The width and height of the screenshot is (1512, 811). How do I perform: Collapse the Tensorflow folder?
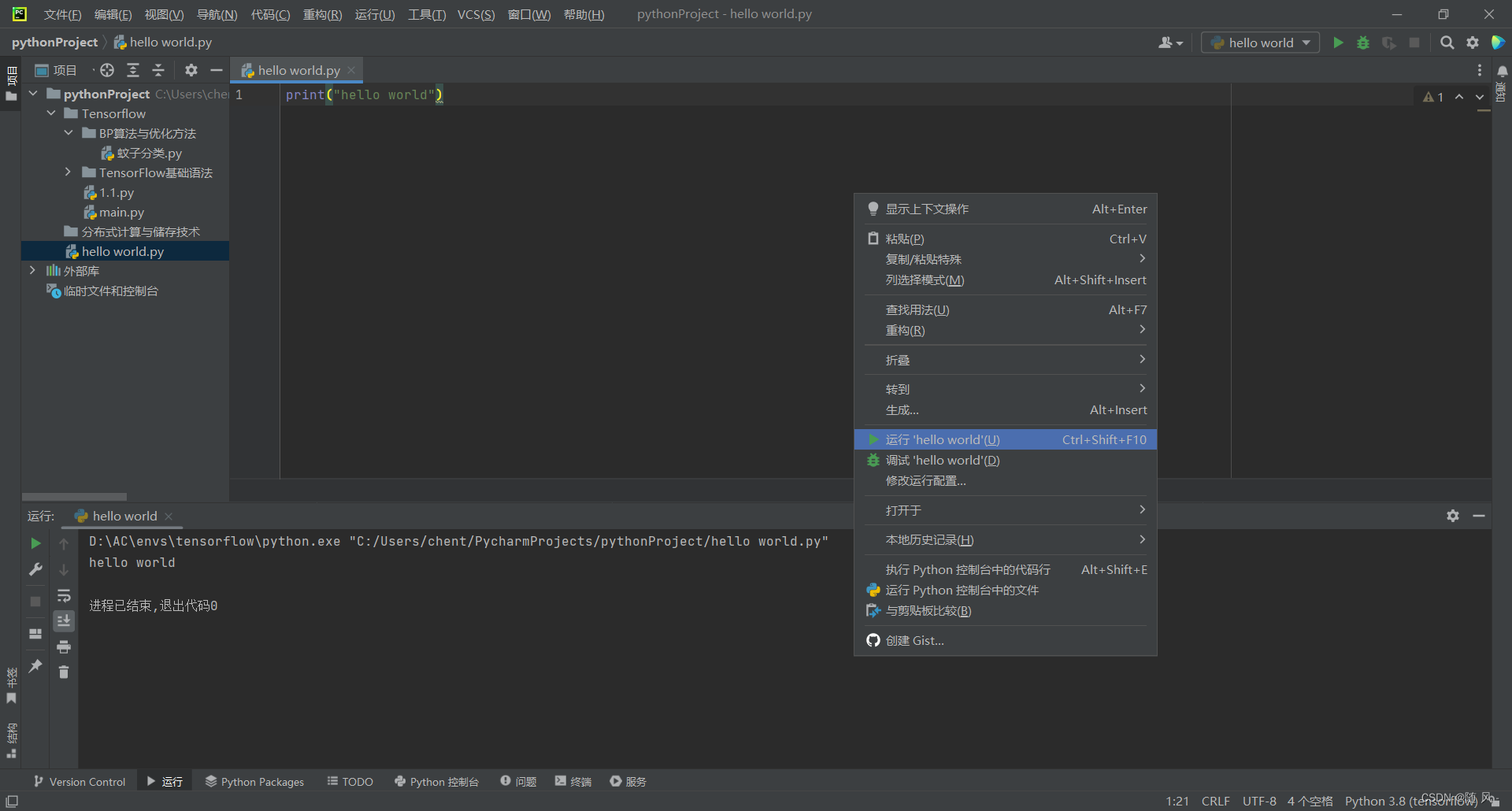coord(52,113)
